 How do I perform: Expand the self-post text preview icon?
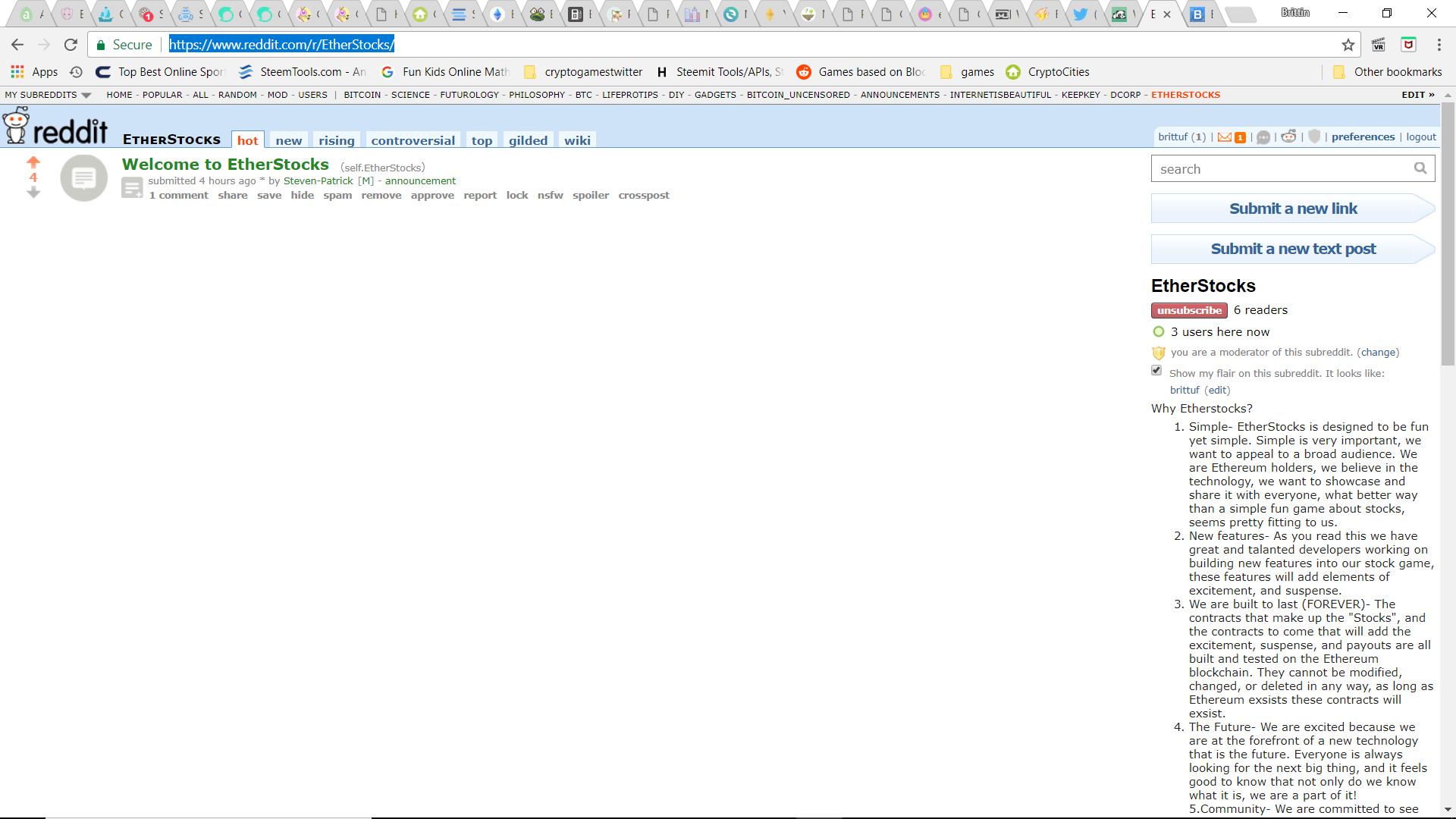(132, 187)
